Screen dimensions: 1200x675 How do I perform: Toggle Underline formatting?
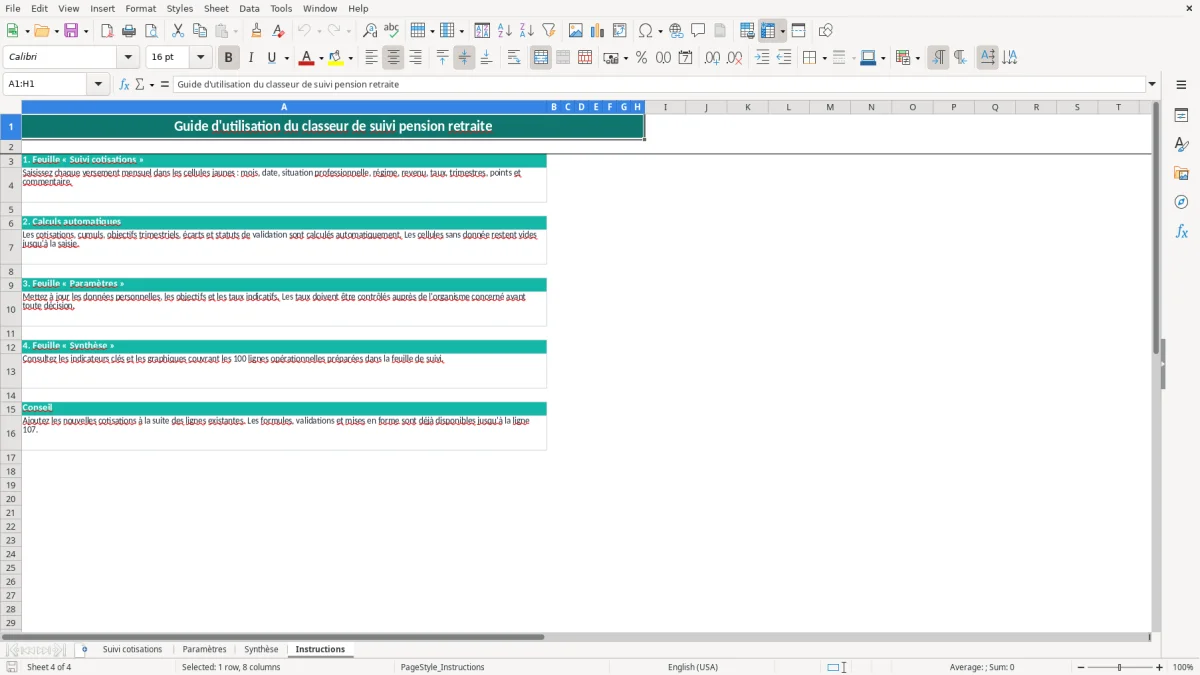pos(271,58)
